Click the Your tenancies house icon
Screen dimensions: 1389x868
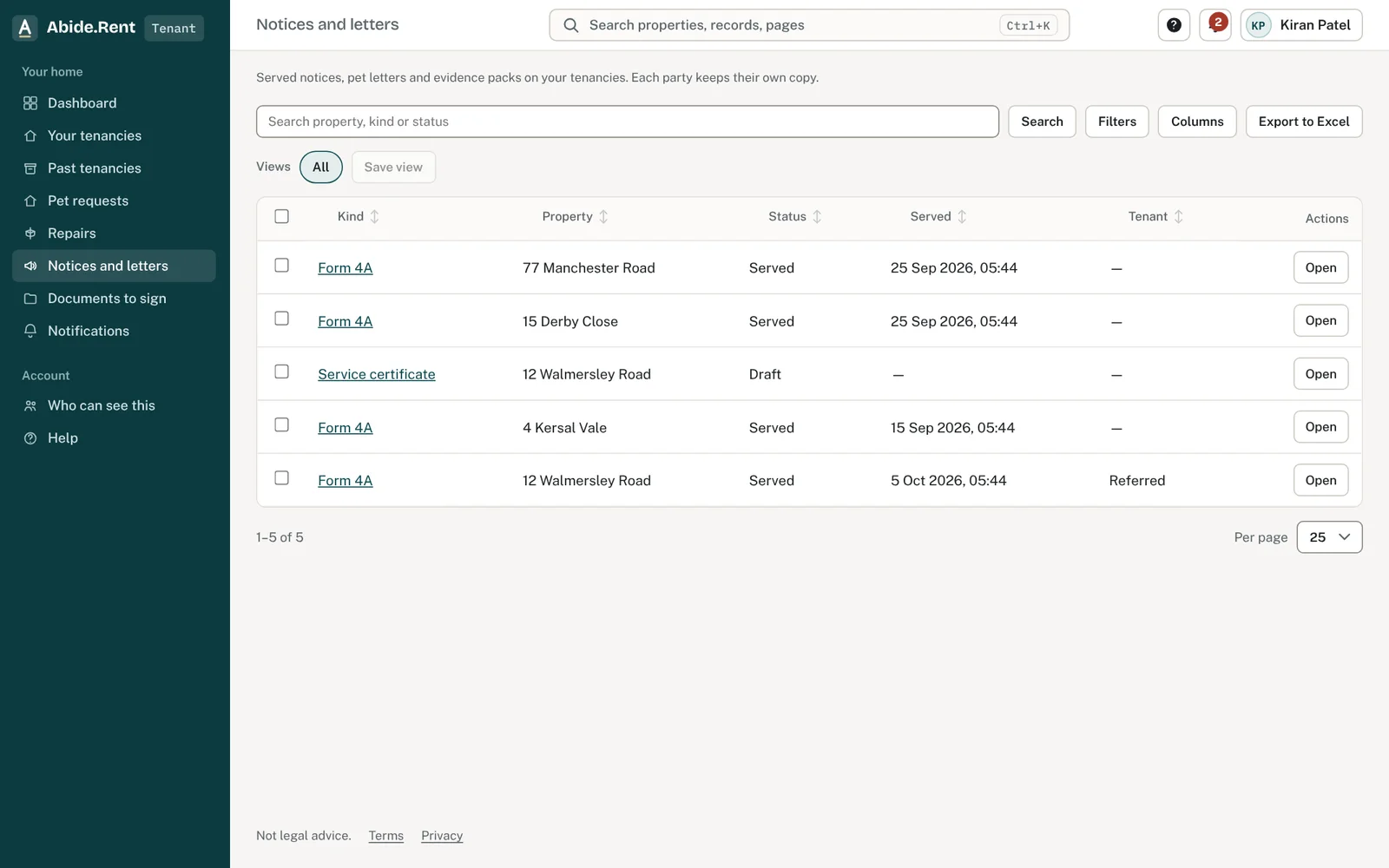[30, 135]
